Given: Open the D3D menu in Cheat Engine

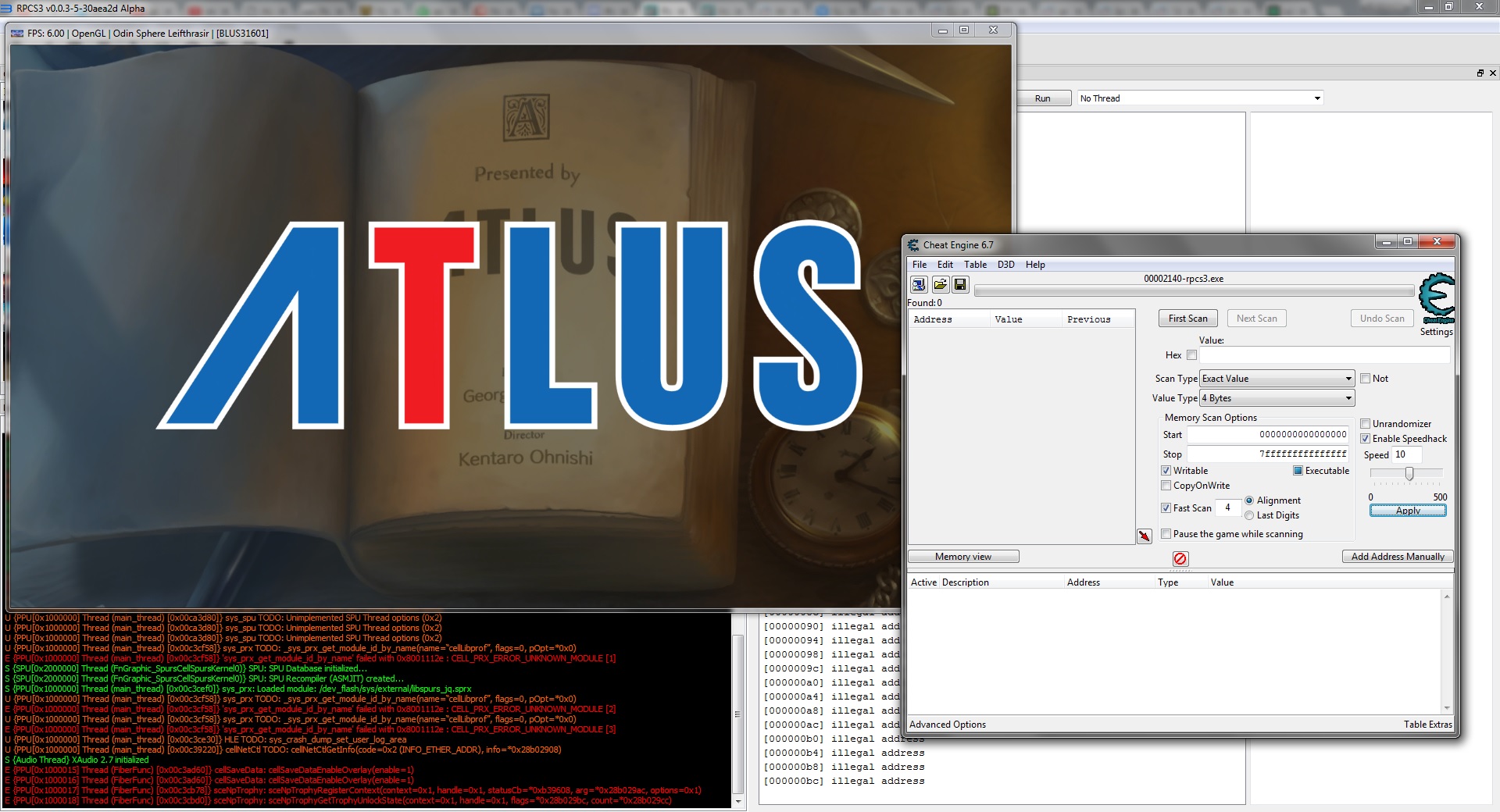Looking at the screenshot, I should 1006,265.
